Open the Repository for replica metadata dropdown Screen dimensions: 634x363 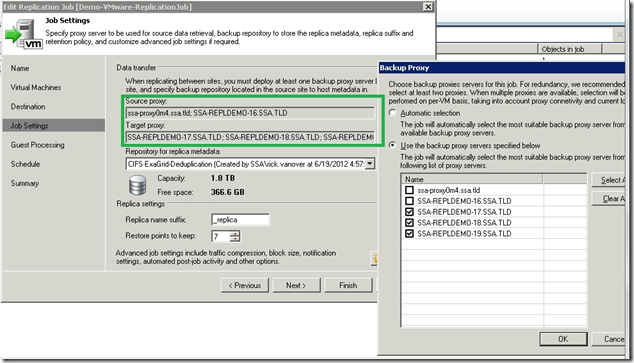[x=370, y=164]
